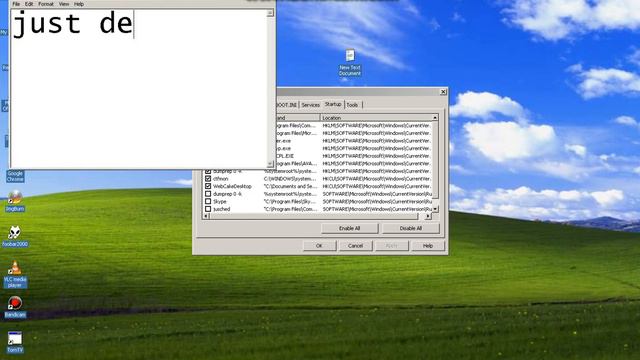
Task: Click Notepad's scroll-up arrow
Action: pos(270,13)
